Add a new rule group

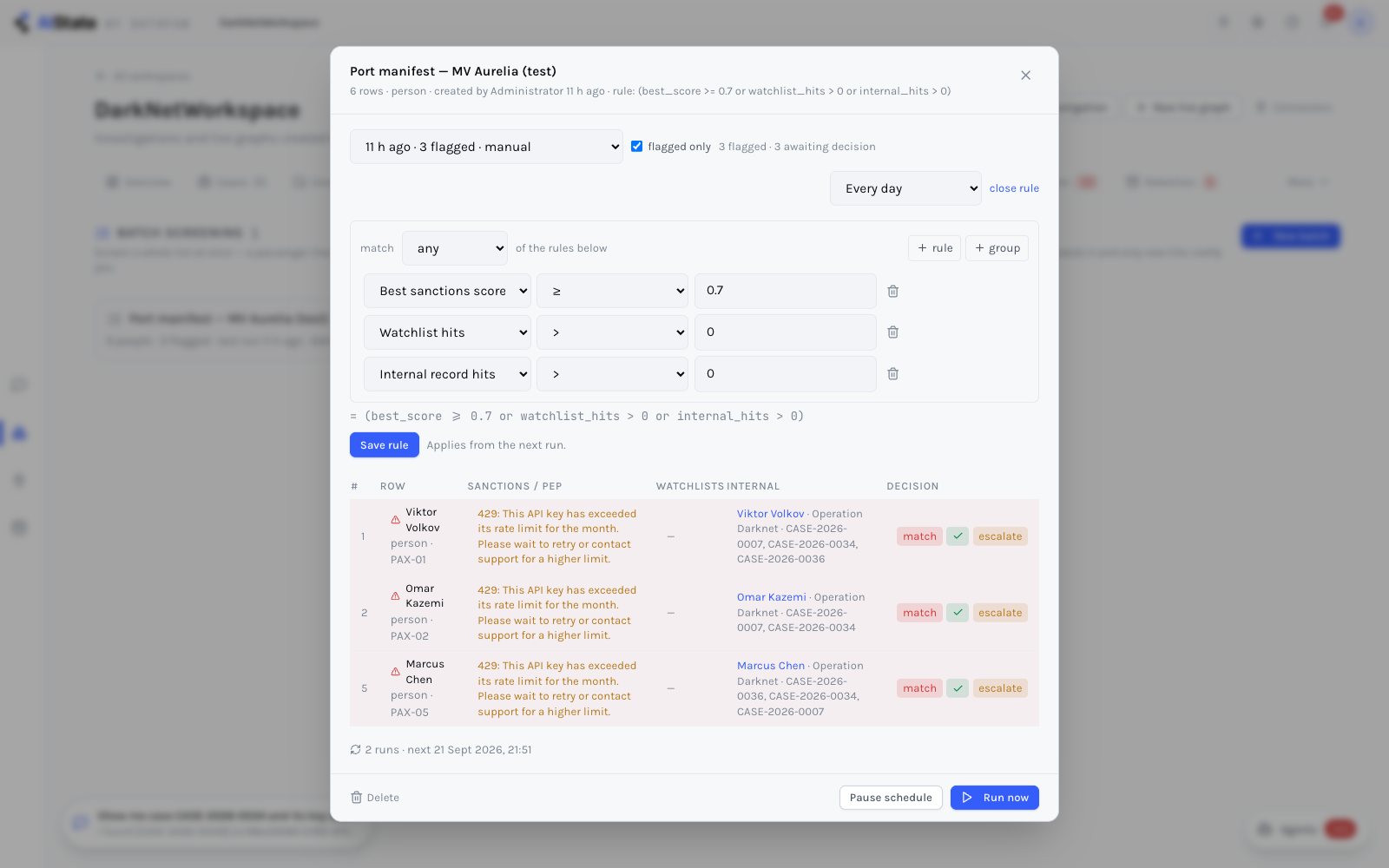pos(997,248)
